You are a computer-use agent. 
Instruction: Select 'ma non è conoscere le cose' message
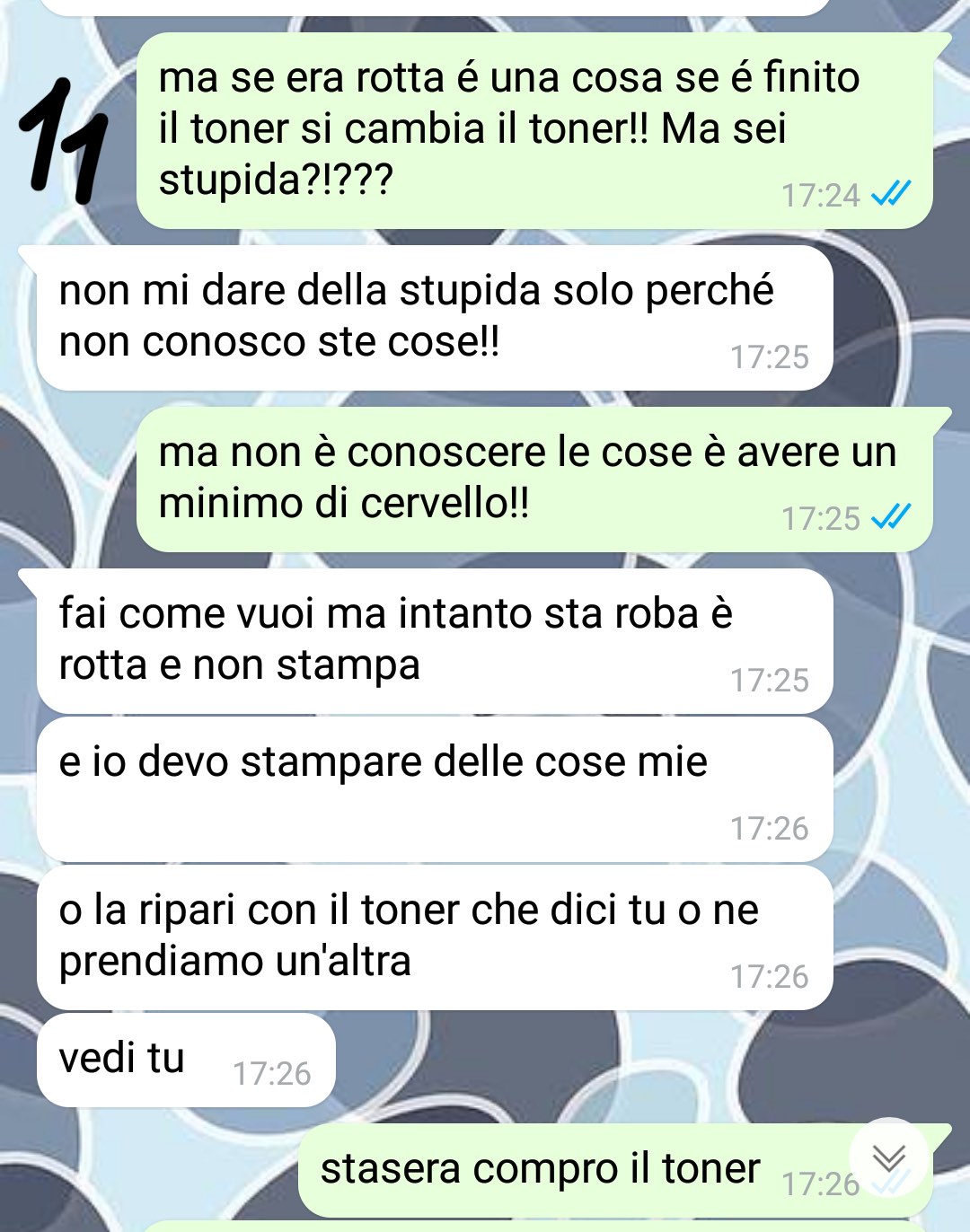click(x=534, y=480)
